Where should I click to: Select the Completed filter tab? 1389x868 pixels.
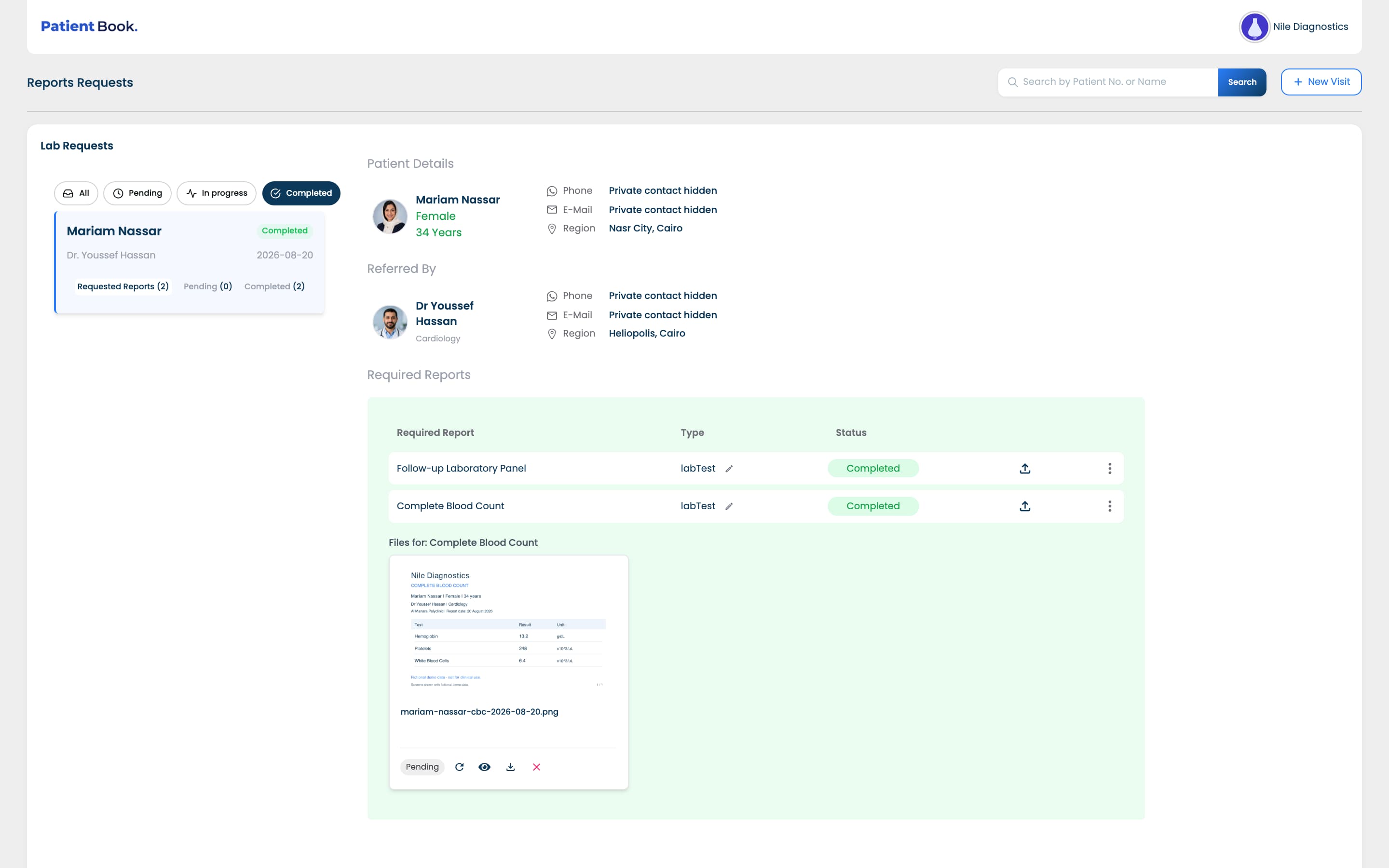[301, 193]
